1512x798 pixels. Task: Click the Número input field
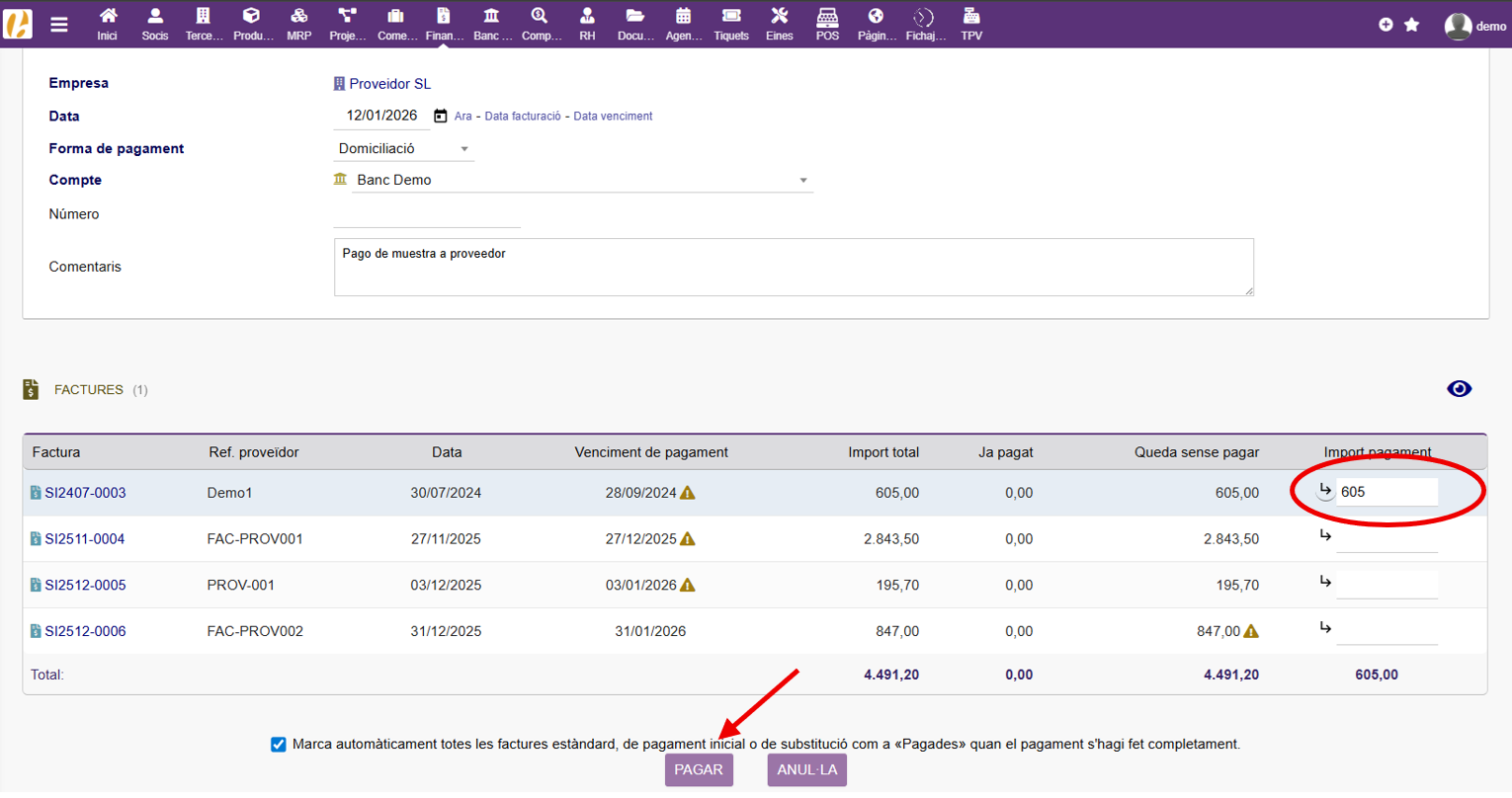point(427,215)
